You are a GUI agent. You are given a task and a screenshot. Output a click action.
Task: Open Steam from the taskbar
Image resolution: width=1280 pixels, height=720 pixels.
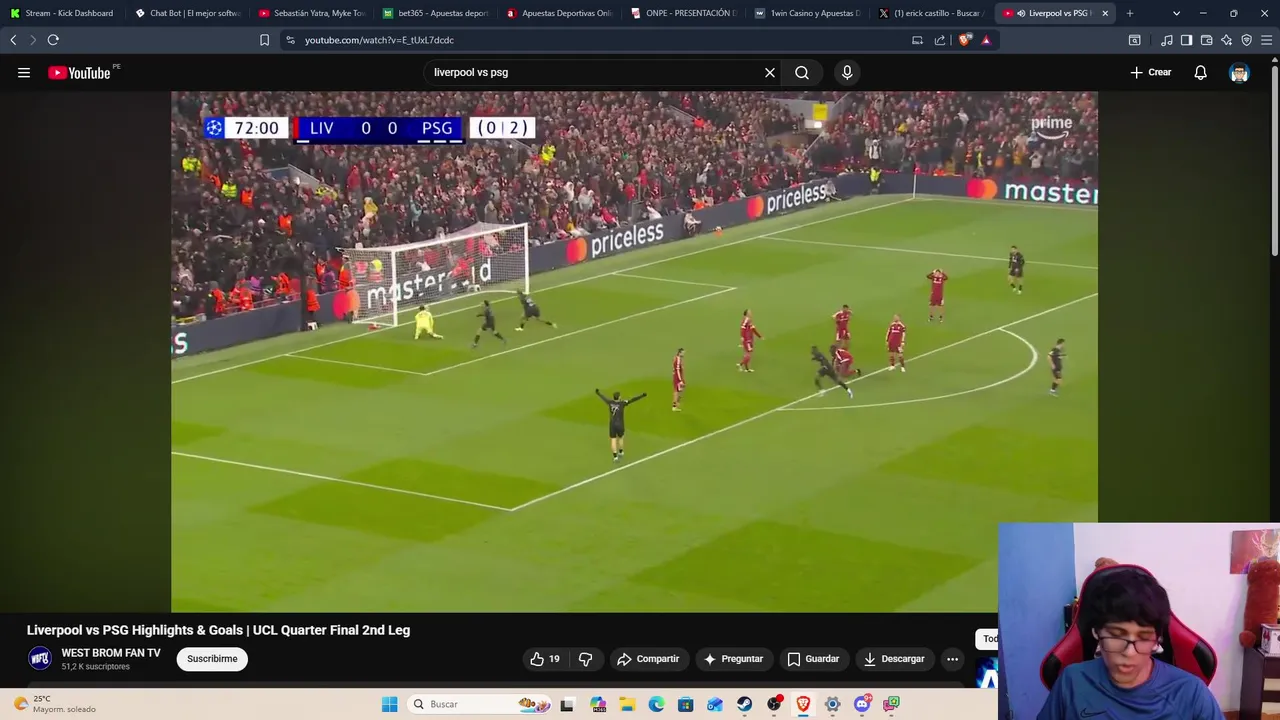click(744, 704)
